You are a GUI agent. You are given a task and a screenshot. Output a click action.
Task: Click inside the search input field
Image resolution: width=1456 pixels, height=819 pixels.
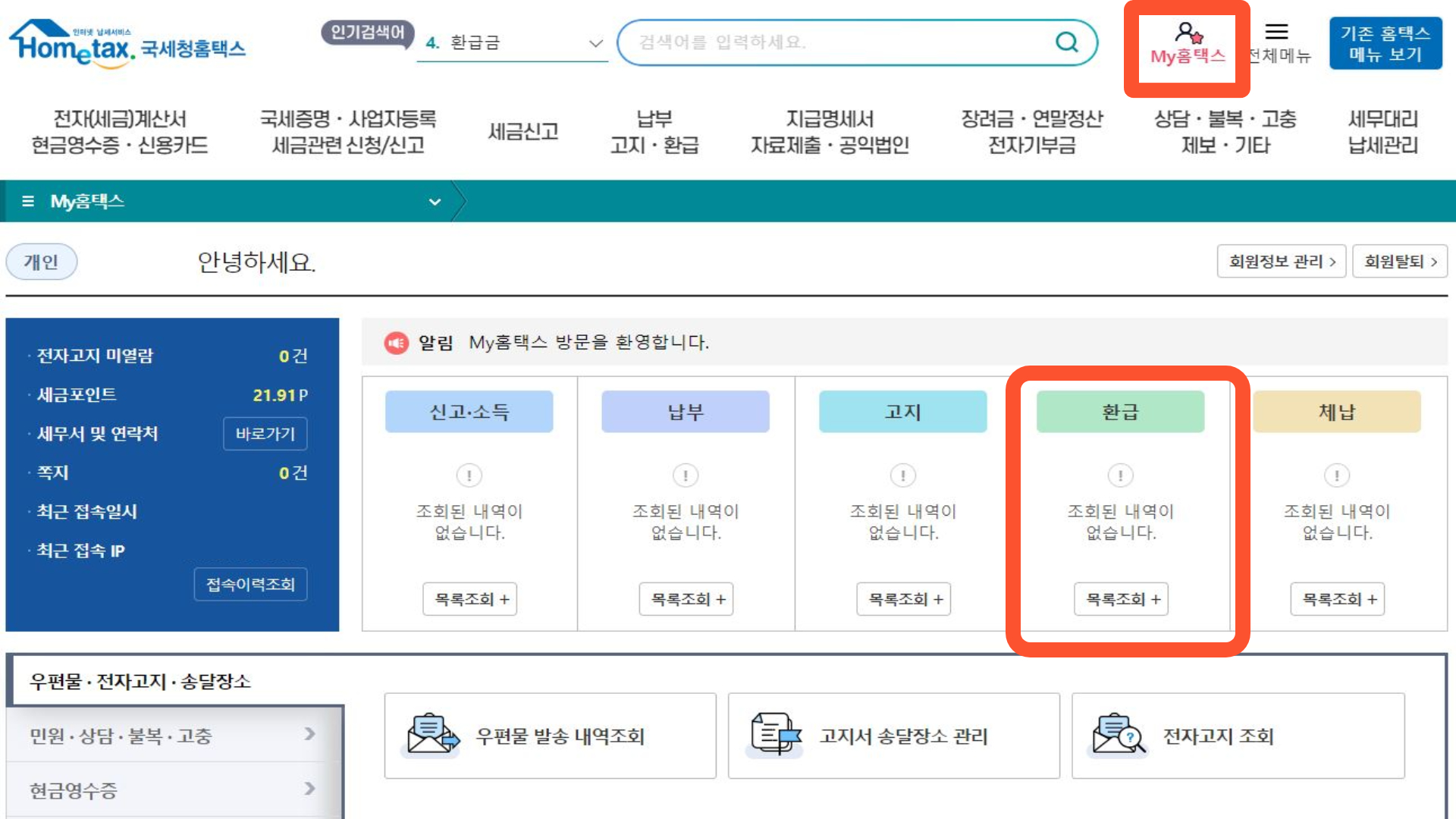click(x=834, y=42)
